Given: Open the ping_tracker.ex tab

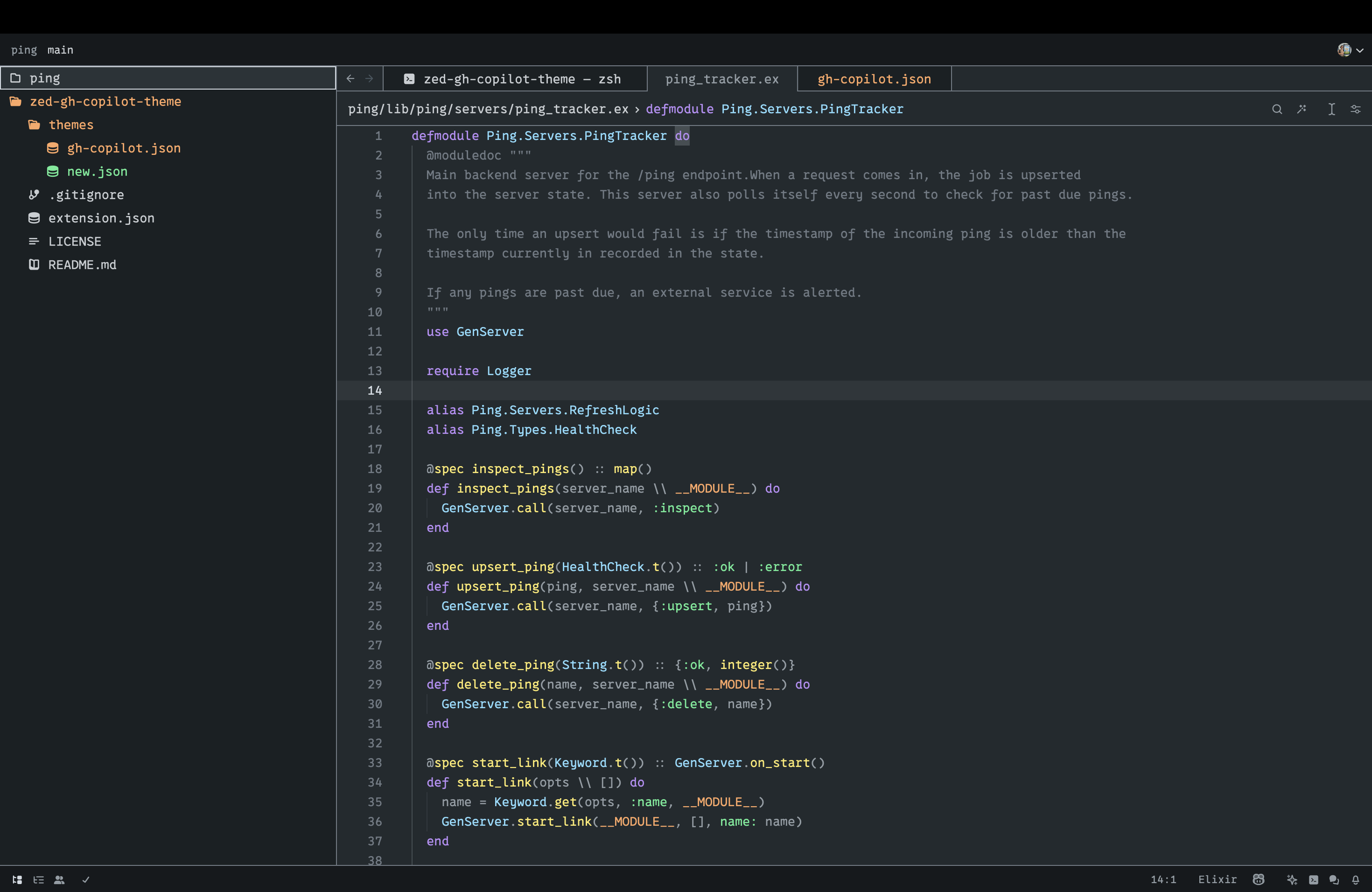Looking at the screenshot, I should coord(722,78).
